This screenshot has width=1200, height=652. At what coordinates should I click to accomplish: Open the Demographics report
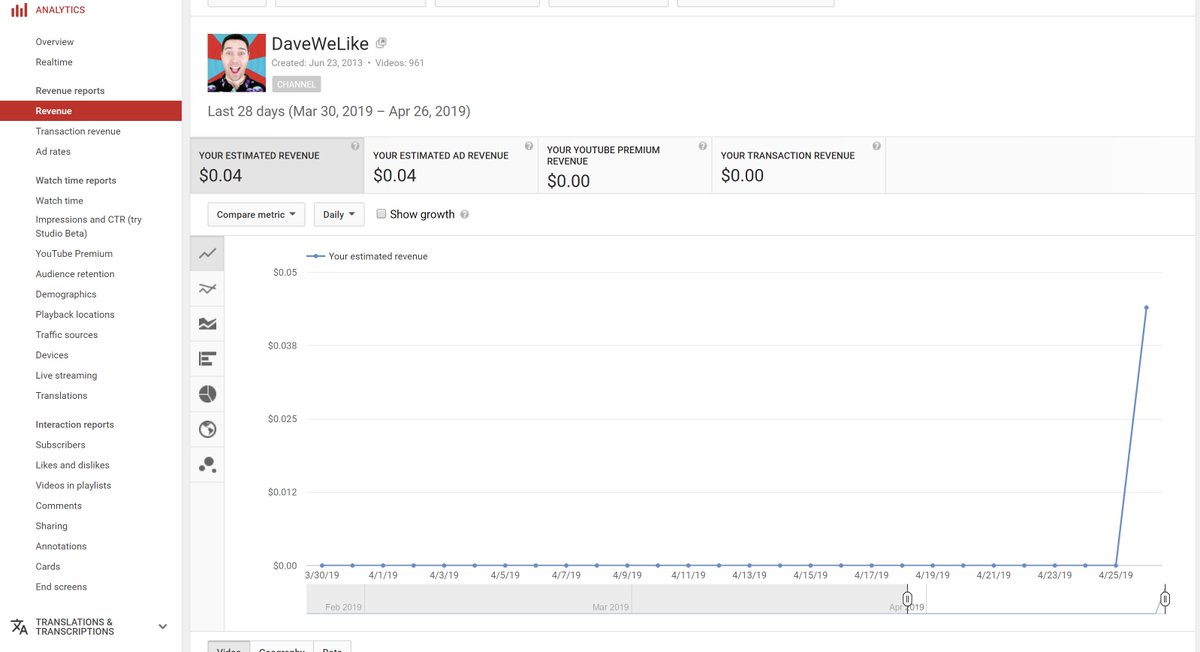(x=66, y=295)
